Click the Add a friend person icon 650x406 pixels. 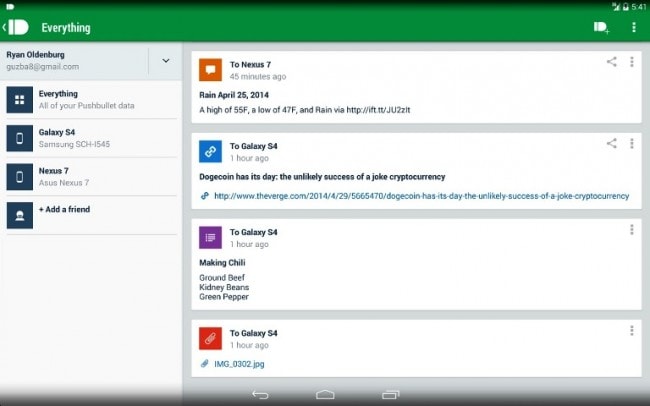click(19, 215)
